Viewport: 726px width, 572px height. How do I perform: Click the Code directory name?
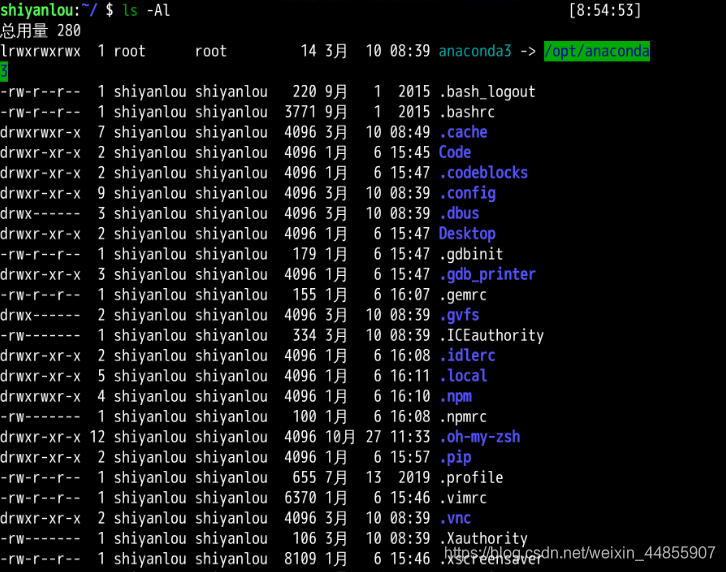pos(455,152)
